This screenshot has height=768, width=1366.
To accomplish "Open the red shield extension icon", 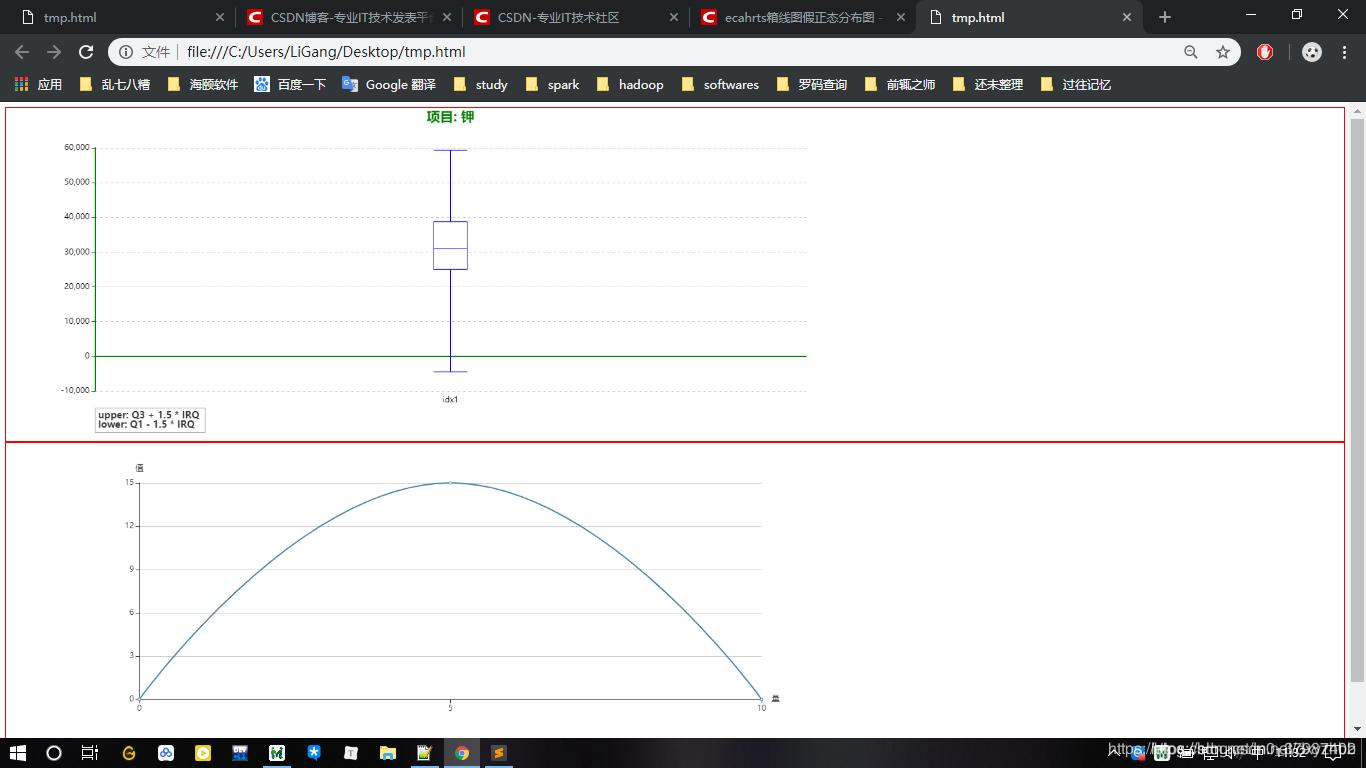I will coord(1265,52).
